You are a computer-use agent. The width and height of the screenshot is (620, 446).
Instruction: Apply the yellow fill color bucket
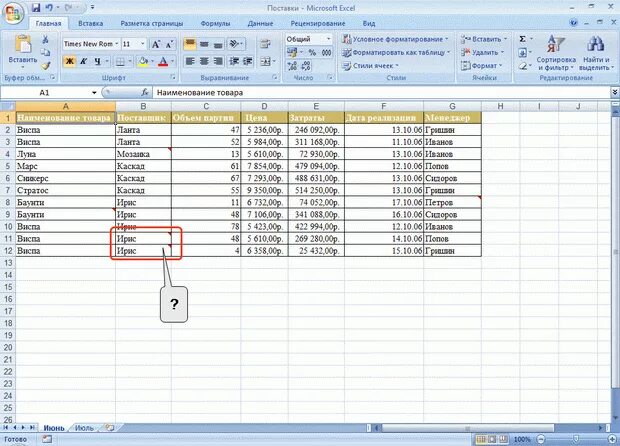[143, 61]
